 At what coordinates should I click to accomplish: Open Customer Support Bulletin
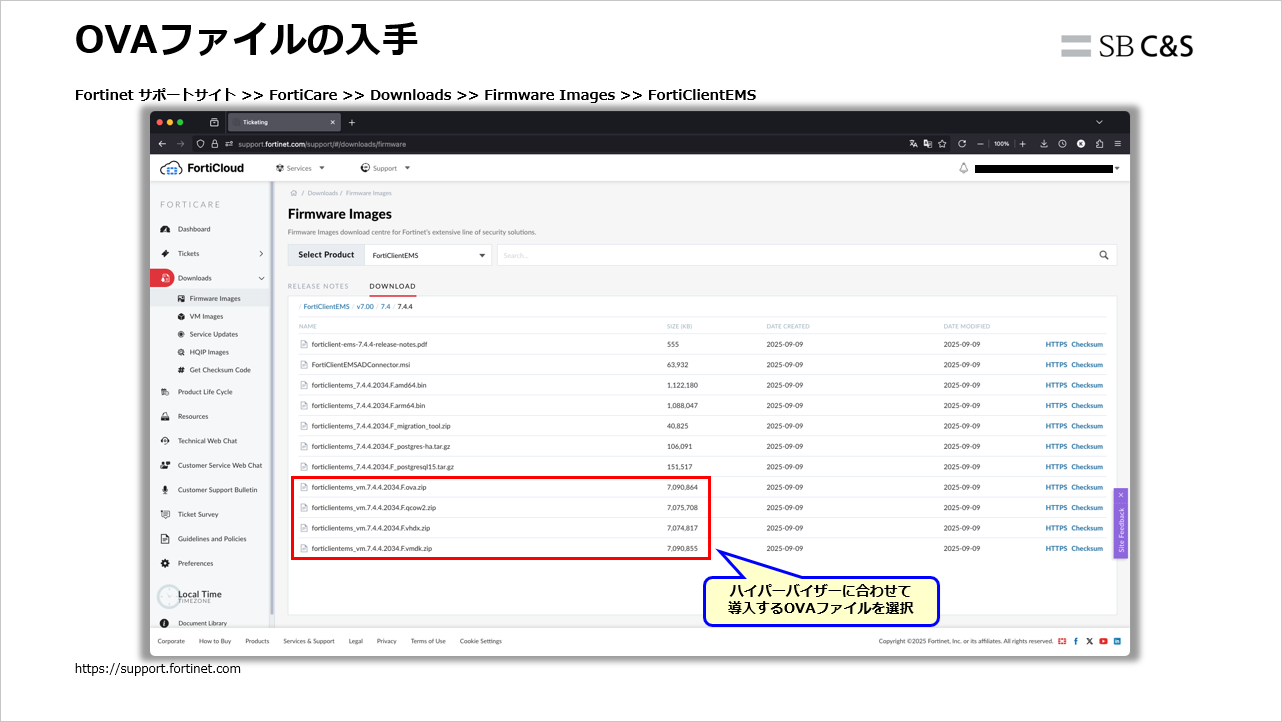pos(217,490)
